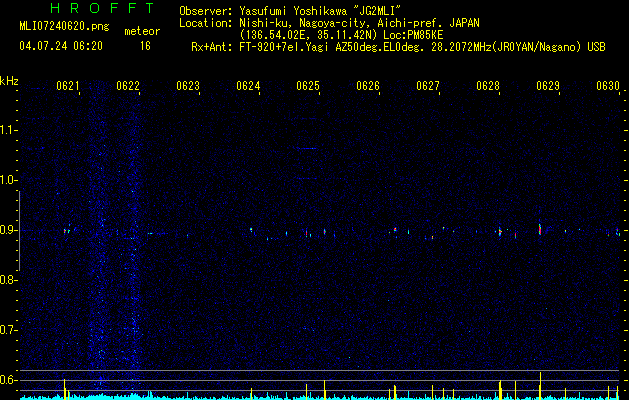The height and width of the screenshot is (400, 629).
Task: Click the 0629 time marker
Action: point(548,86)
